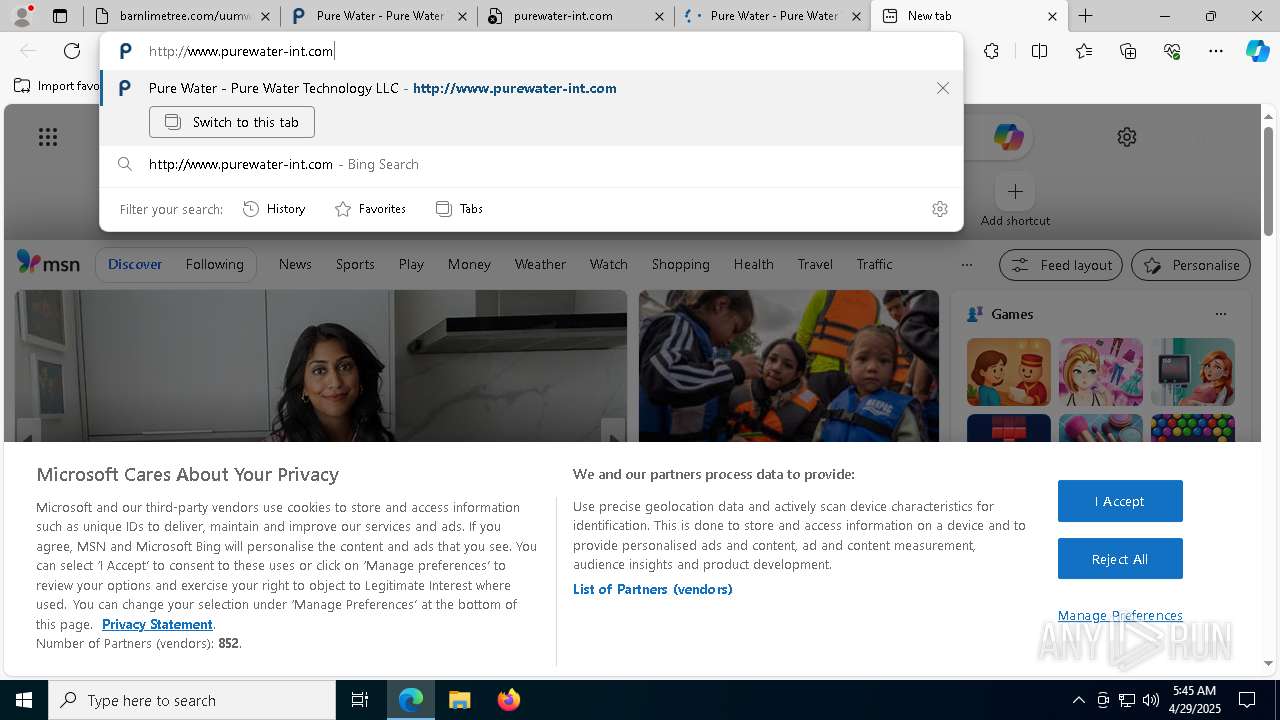This screenshot has height=720, width=1280.
Task: Open Settings and more menu
Action: click(1216, 51)
